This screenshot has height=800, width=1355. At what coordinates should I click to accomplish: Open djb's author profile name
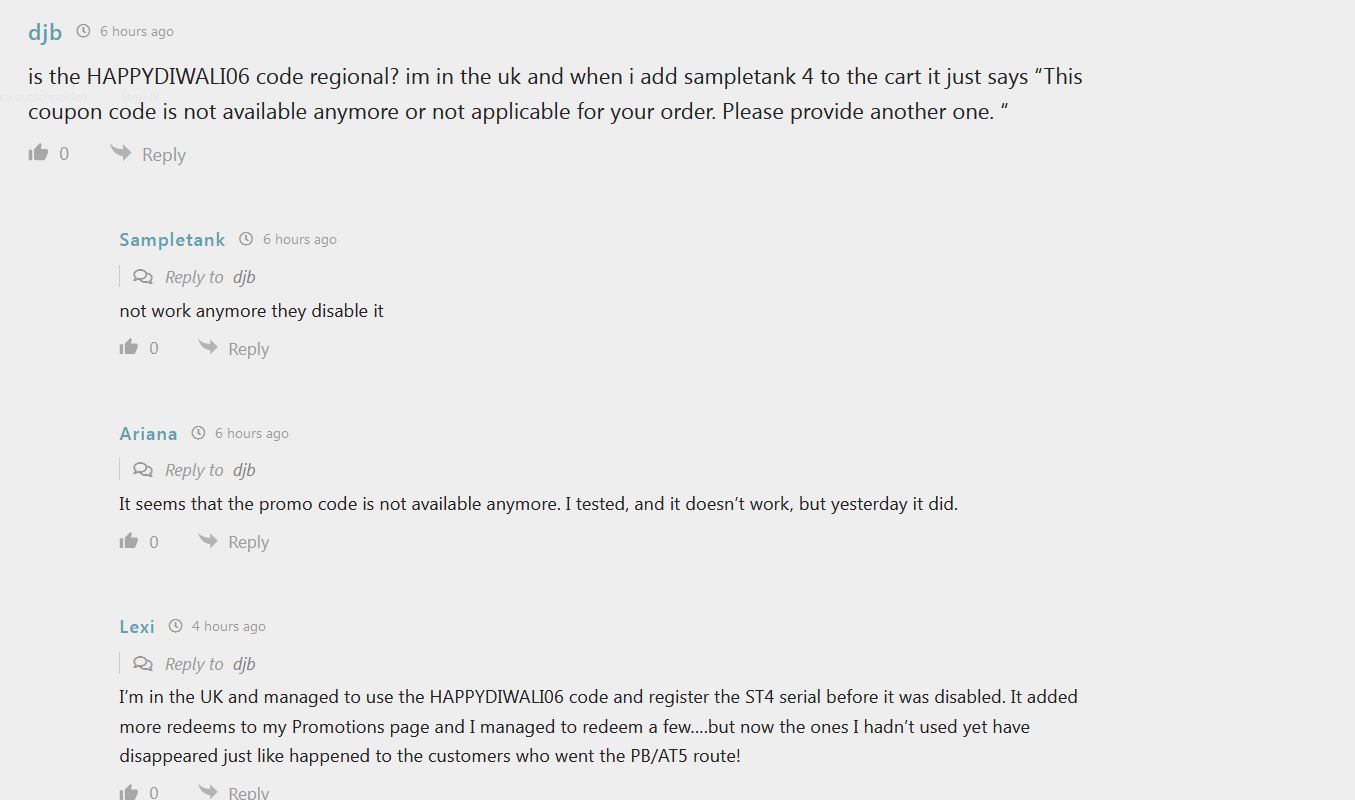(45, 32)
